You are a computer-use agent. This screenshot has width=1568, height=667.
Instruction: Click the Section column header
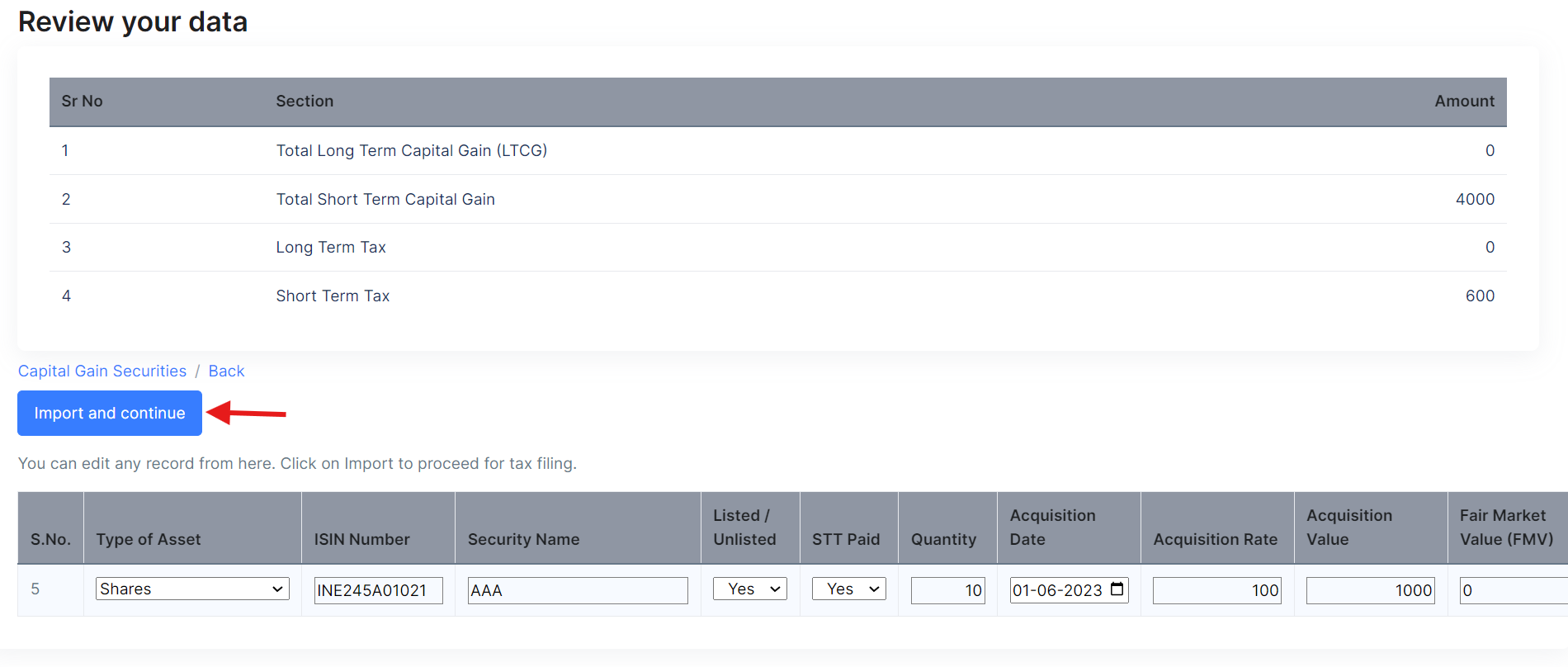click(305, 101)
